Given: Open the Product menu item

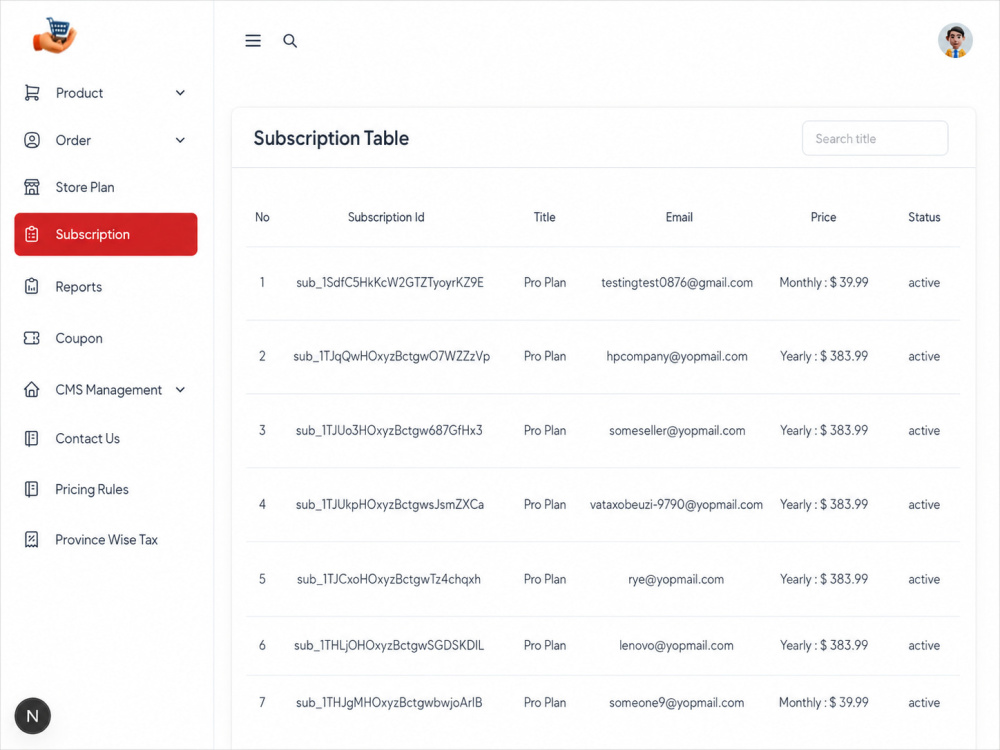Looking at the screenshot, I should 106,93.
